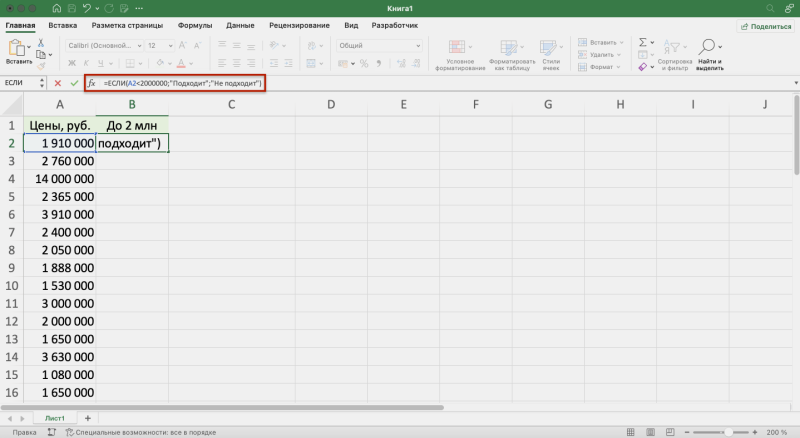Viewport: 800px width, 438px height.
Task: Open the ЕСЛИ name box dropdown
Action: coord(42,83)
